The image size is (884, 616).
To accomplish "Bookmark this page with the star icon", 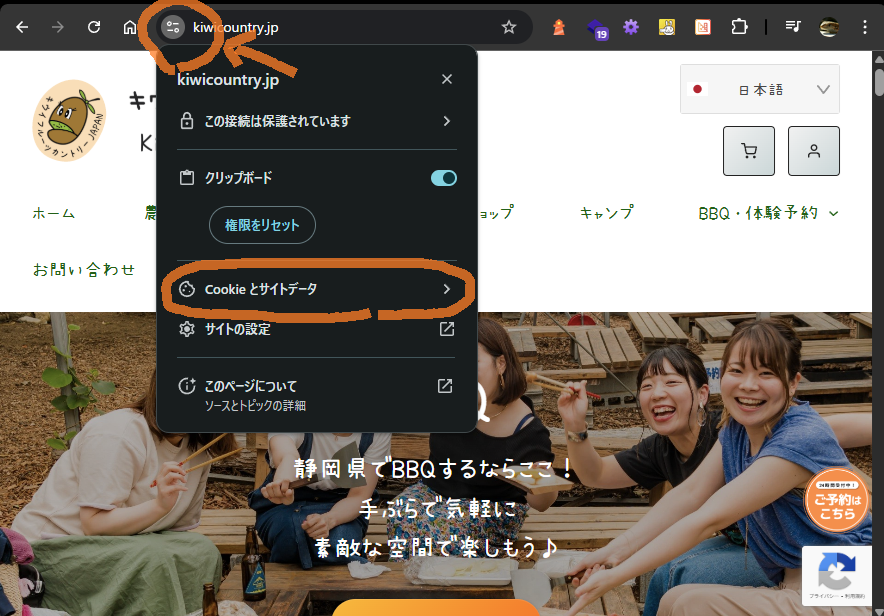I will tap(509, 27).
